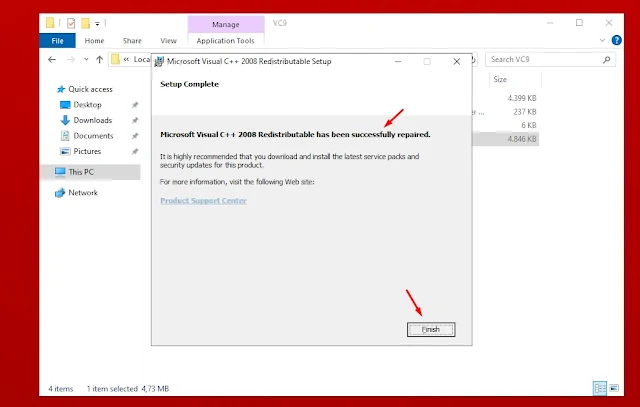Select Quick access in navigation pane
This screenshot has height=407, width=640.
click(x=90, y=89)
